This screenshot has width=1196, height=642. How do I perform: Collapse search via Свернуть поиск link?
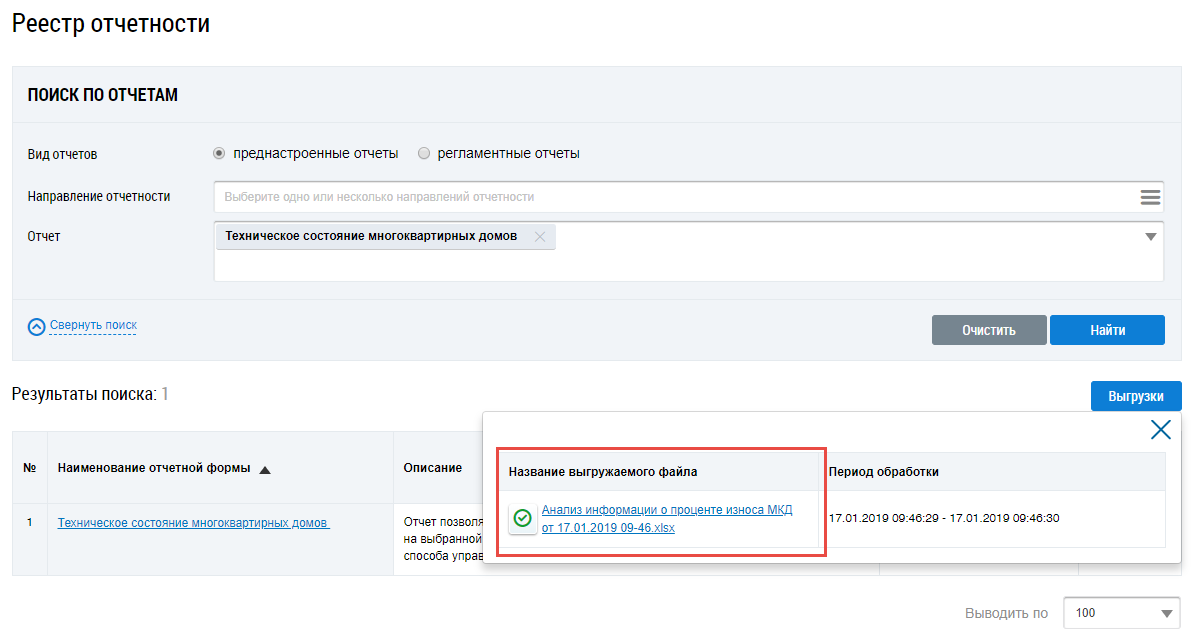tap(93, 325)
